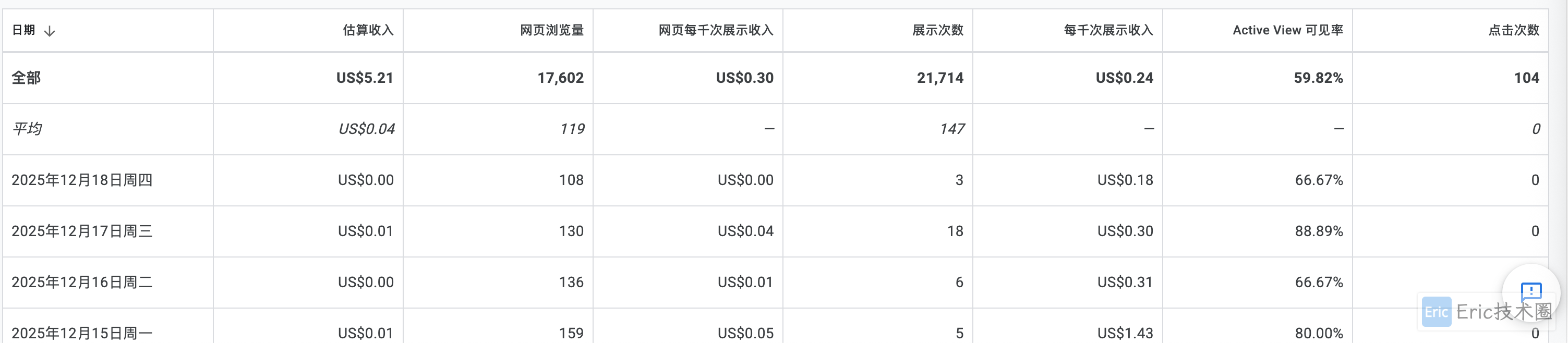The width and height of the screenshot is (1568, 343).
Task: Select the 平均 row label
Action: 27,129
